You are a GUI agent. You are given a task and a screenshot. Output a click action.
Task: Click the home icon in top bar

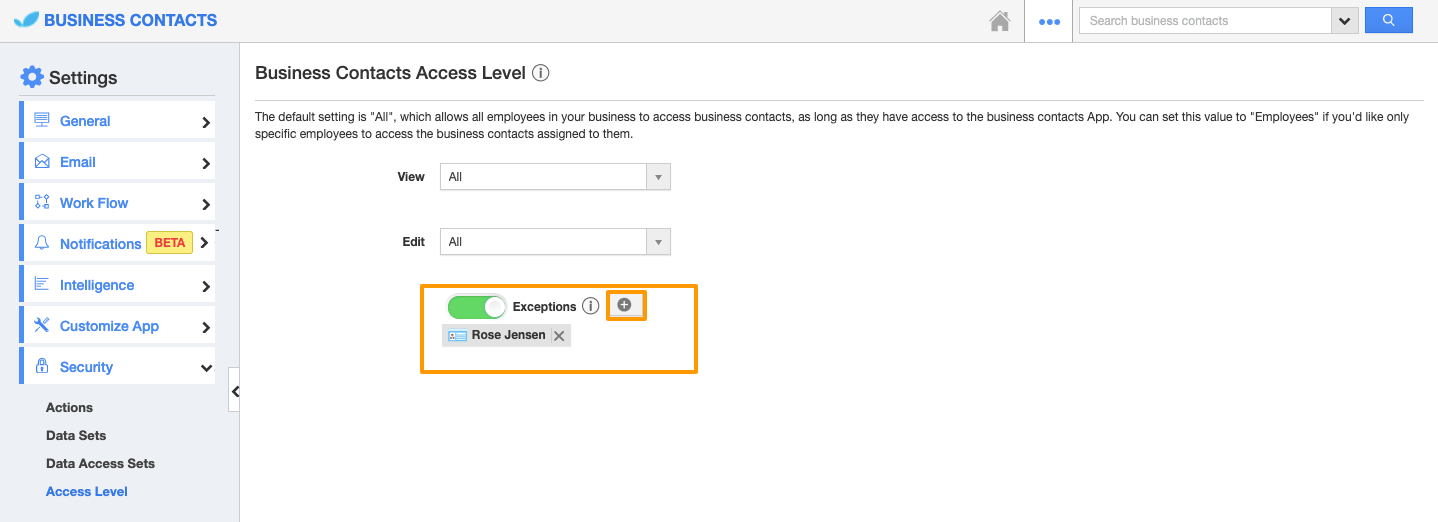click(999, 21)
